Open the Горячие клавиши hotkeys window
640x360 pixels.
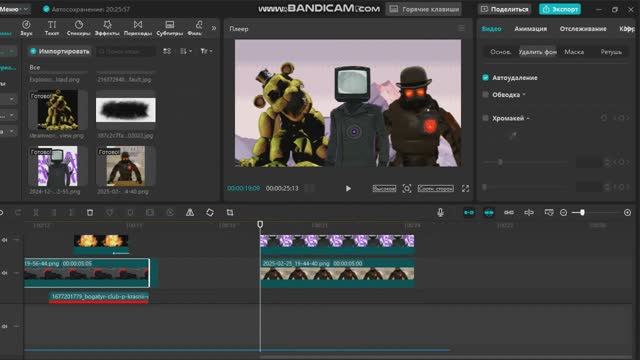pyautogui.click(x=424, y=9)
